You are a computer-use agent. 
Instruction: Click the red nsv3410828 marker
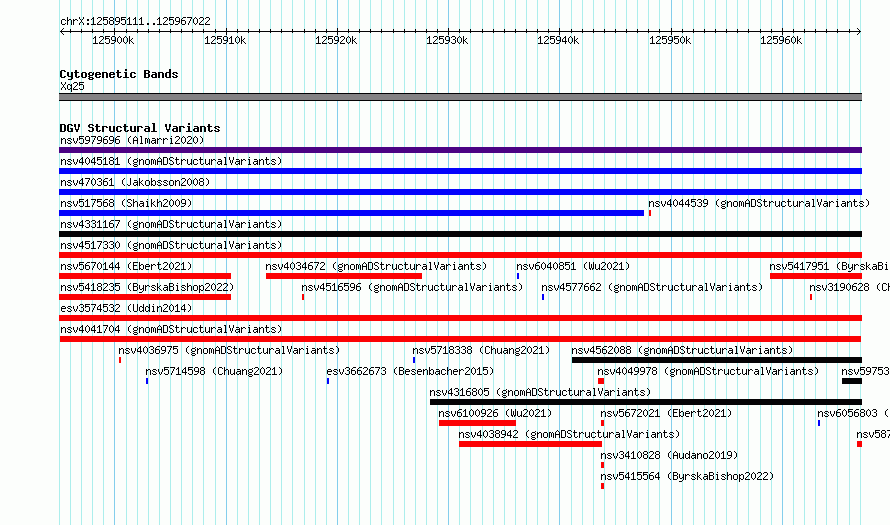[602, 465]
